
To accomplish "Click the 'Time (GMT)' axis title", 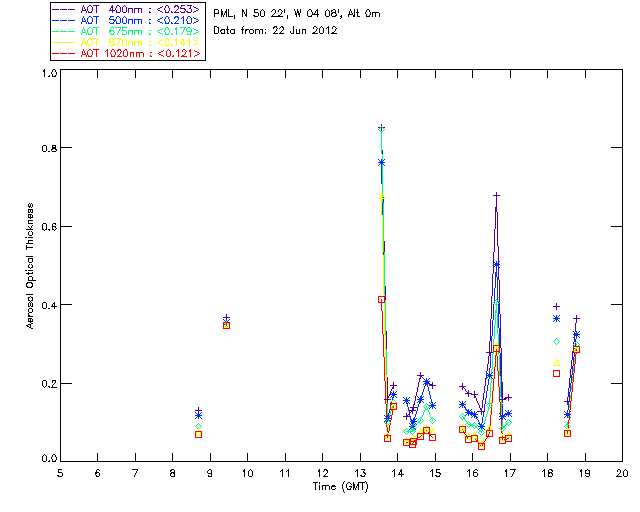I will tap(340, 487).
